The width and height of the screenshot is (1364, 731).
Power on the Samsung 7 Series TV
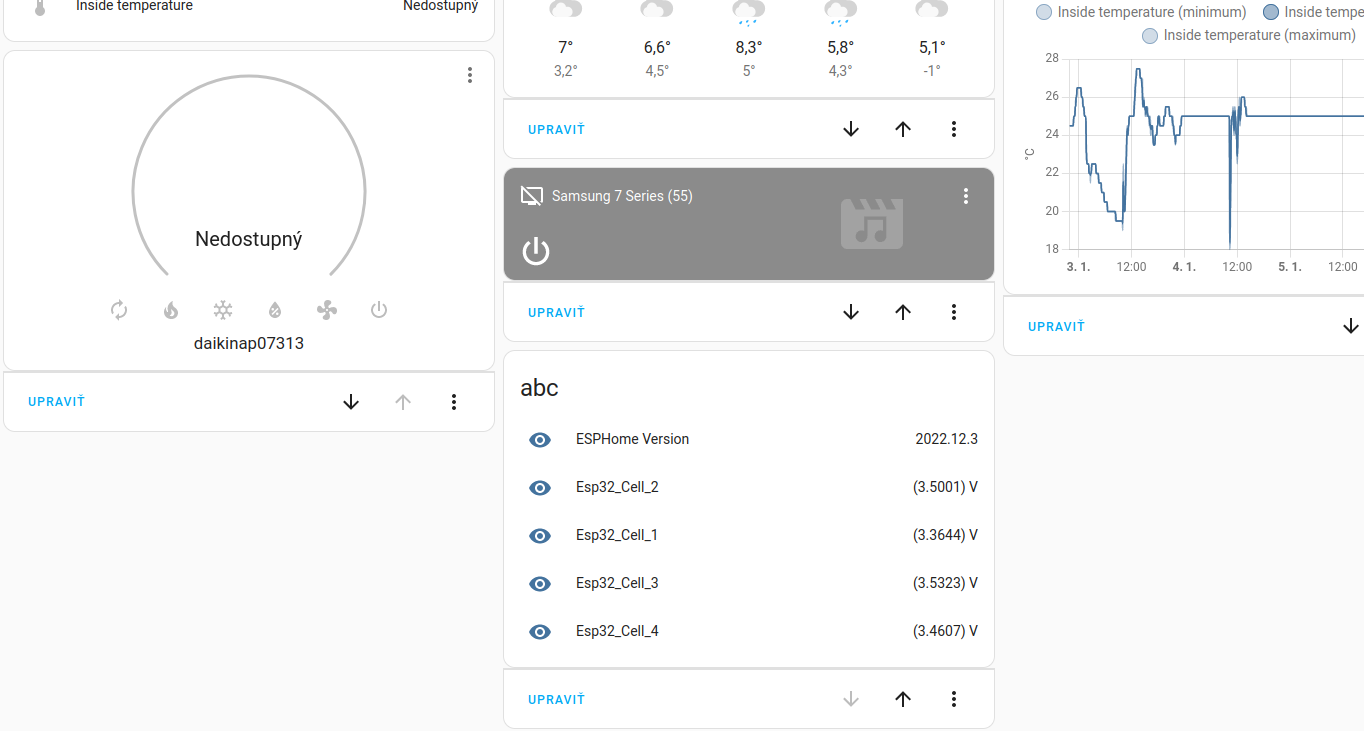[536, 251]
